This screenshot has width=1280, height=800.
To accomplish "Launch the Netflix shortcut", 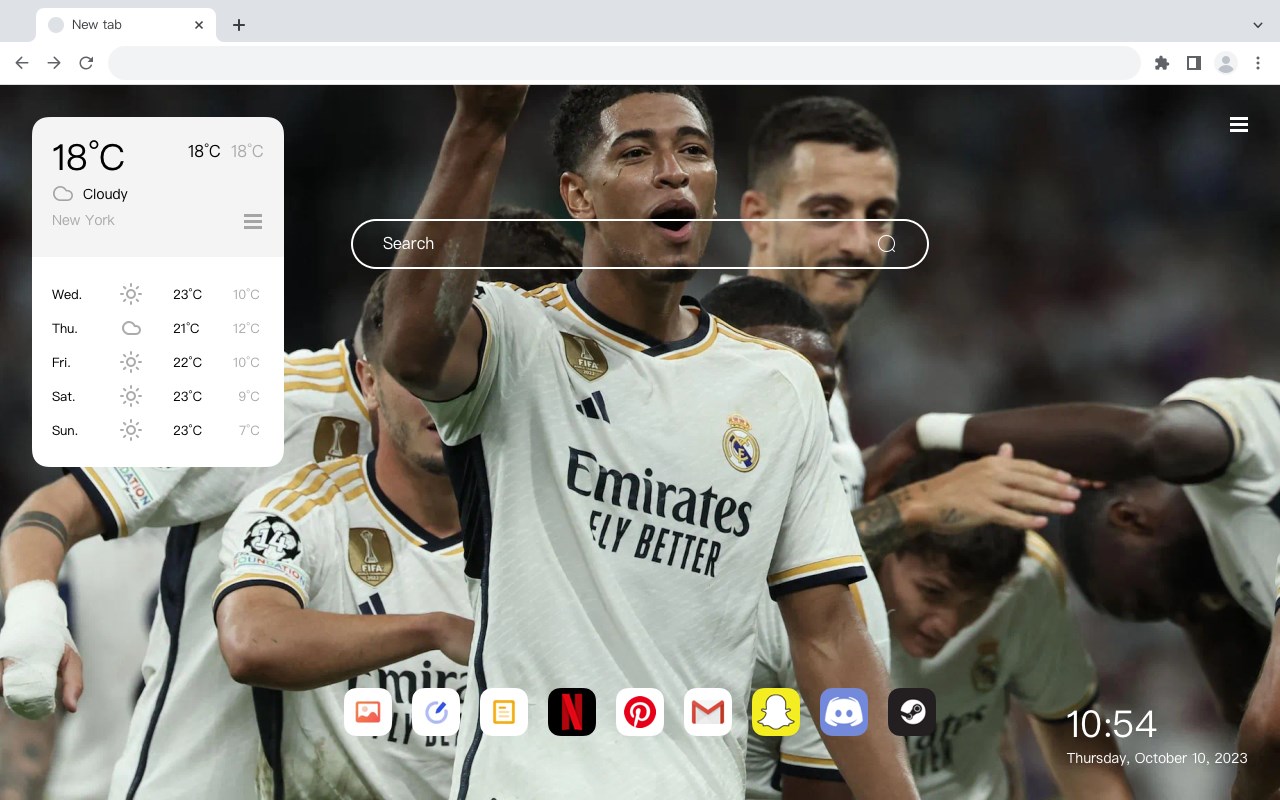I will click(x=572, y=712).
